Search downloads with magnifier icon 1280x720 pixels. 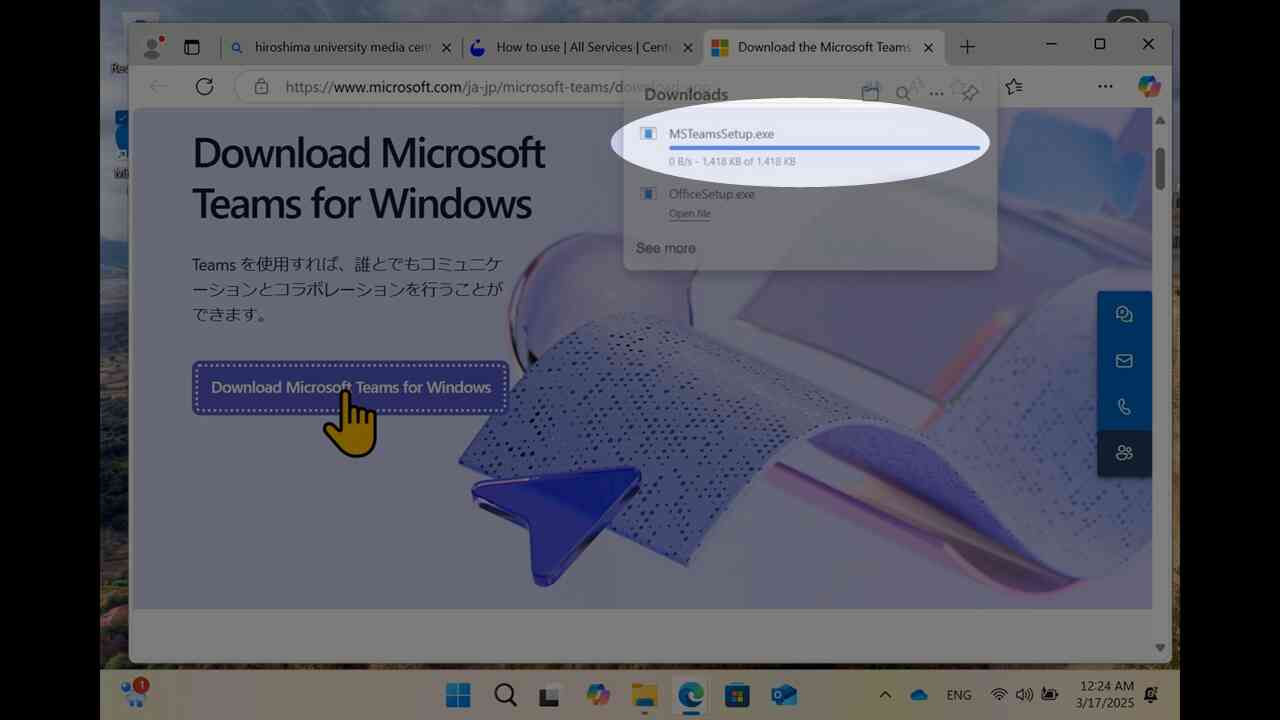(x=903, y=93)
